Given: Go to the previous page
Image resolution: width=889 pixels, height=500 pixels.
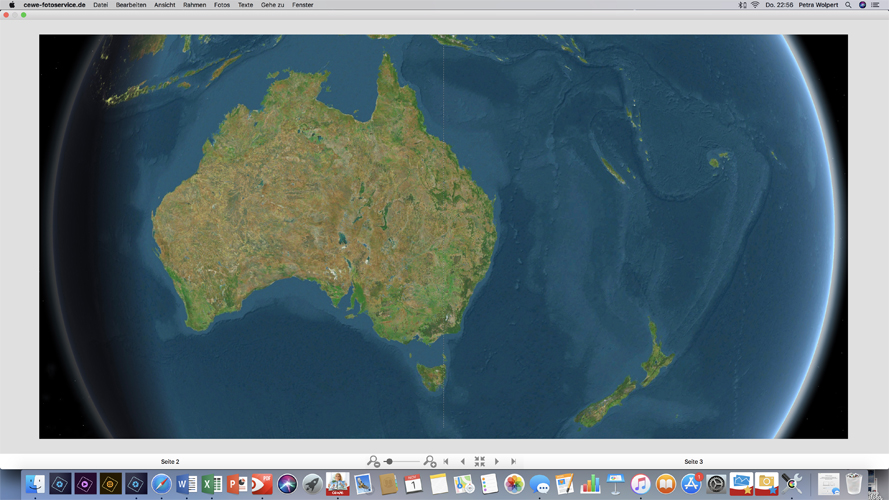Looking at the screenshot, I should point(463,461).
